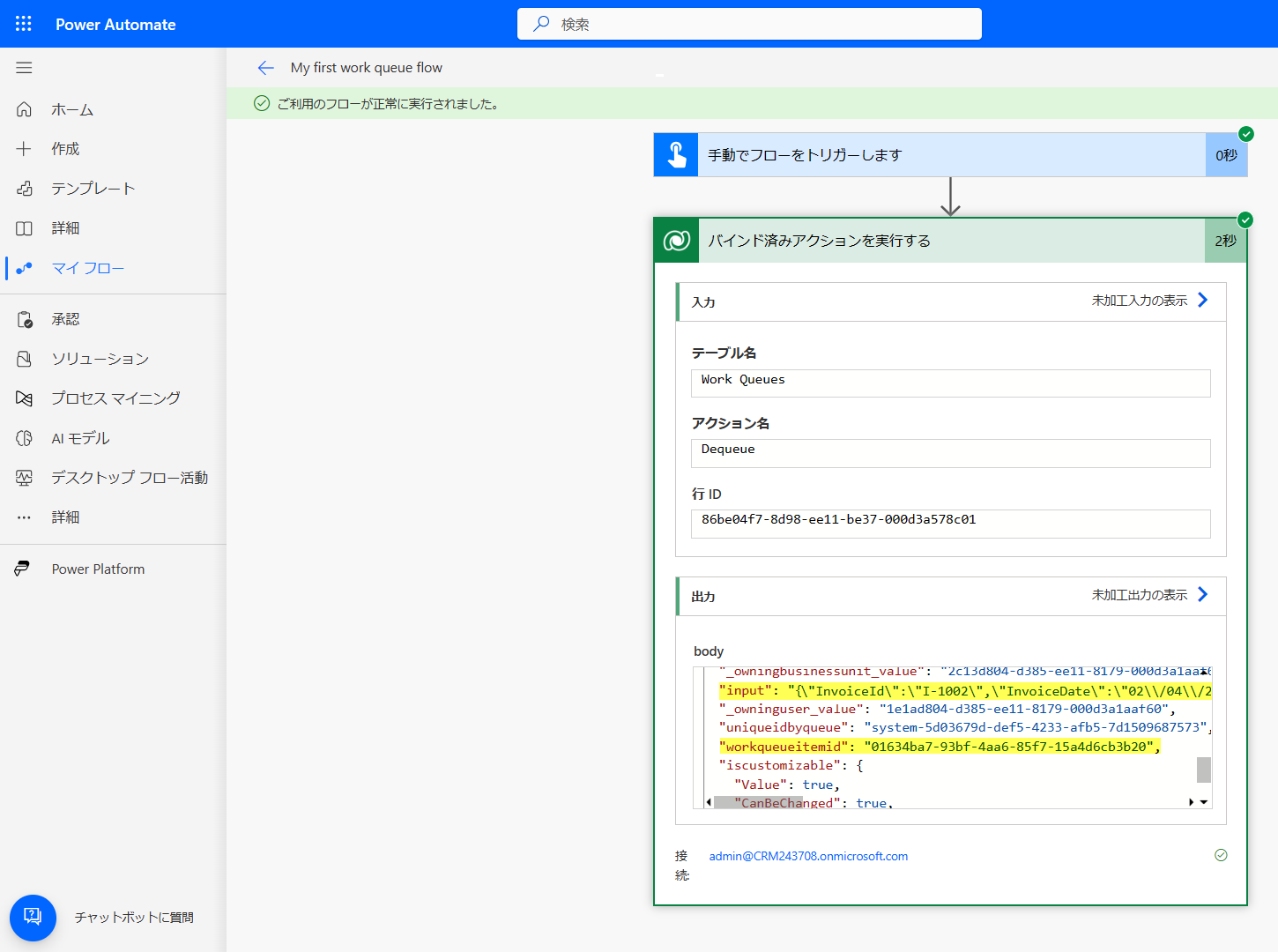Image resolution: width=1278 pixels, height=952 pixels.
Task: Click the Power Automate title in header
Action: [115, 25]
